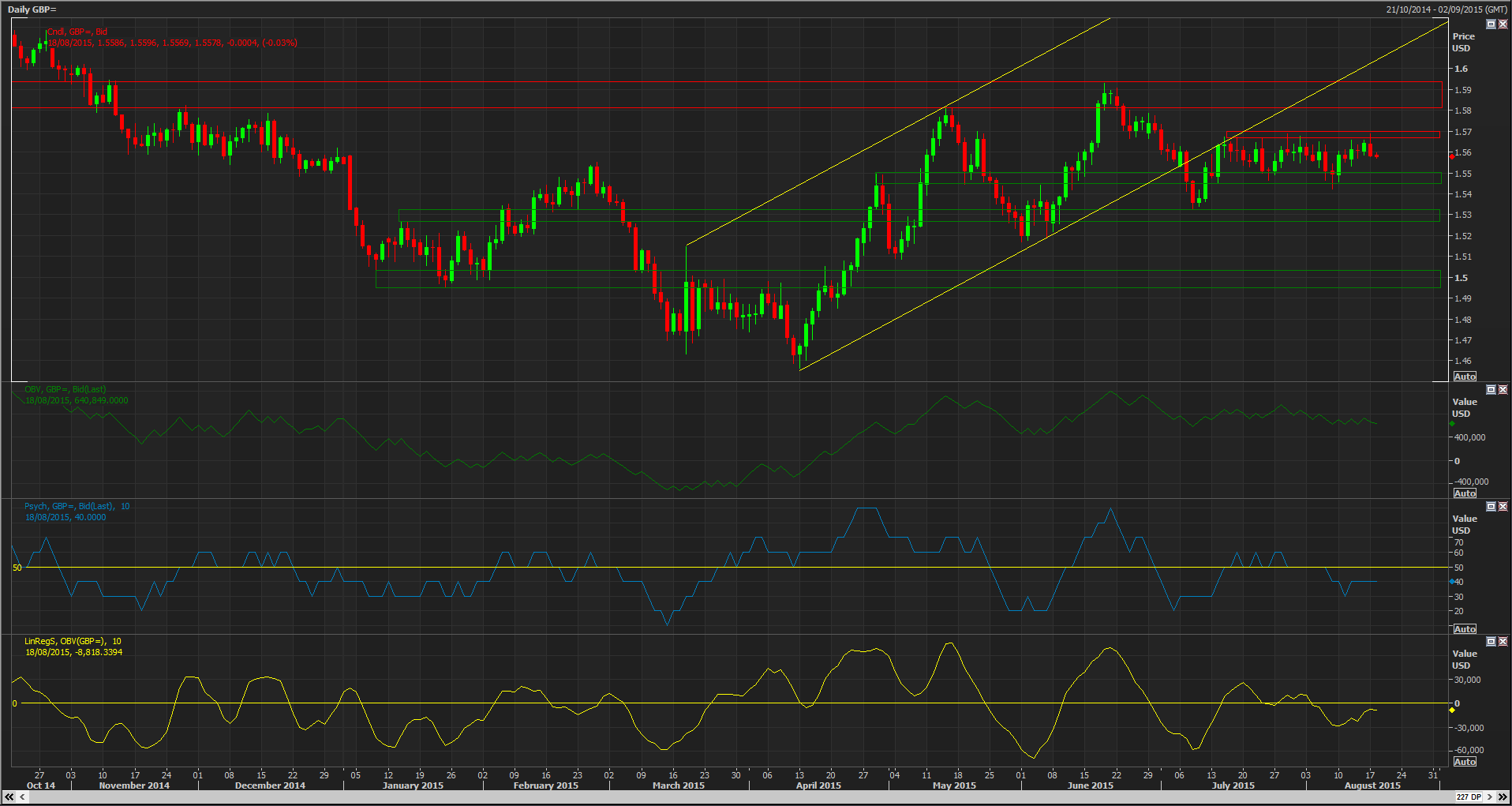1512x806 pixels.
Task: Toggle Auto scale on OBV panel
Action: click(x=1465, y=493)
